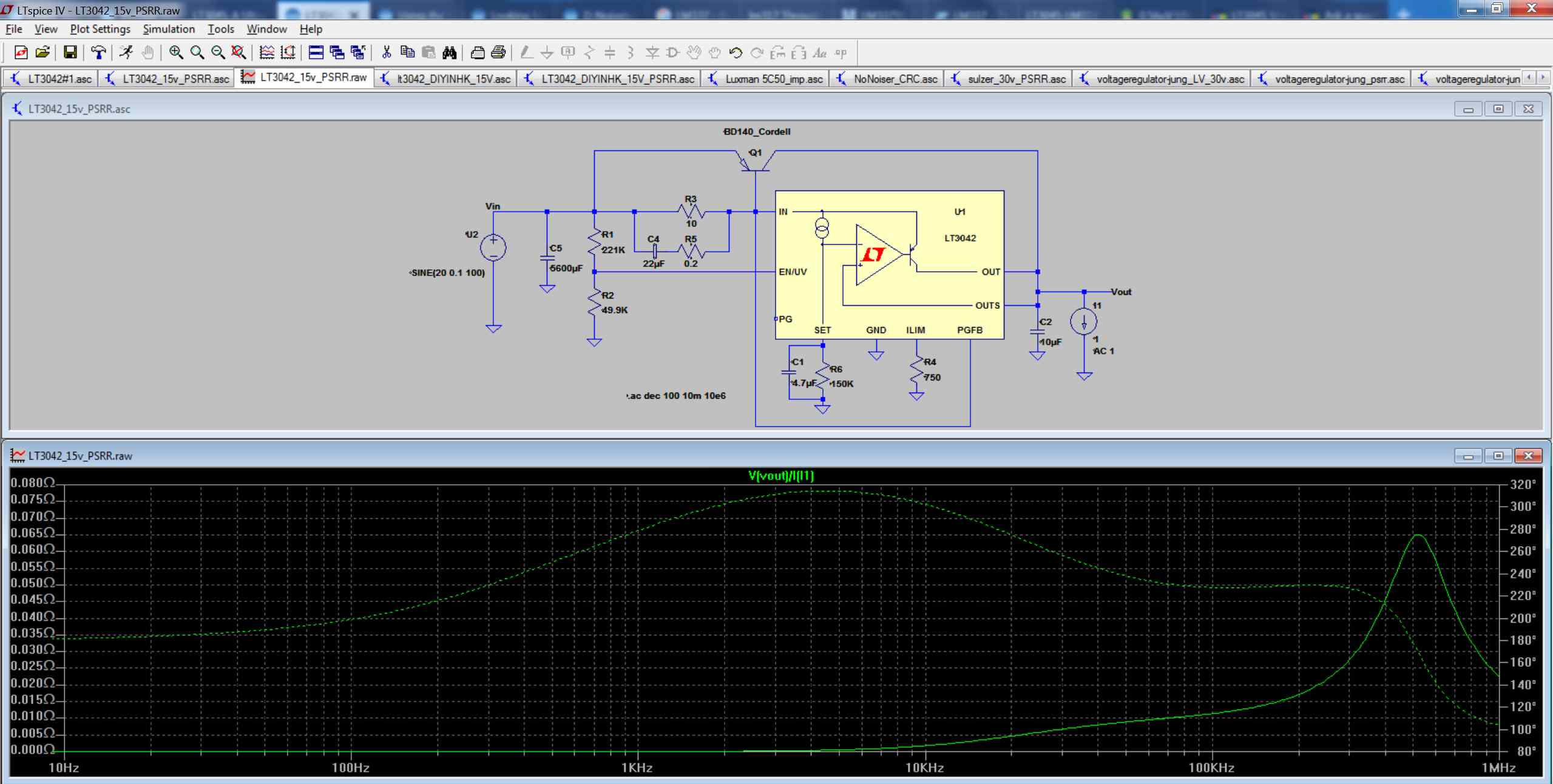Open the Control Panel hammer icon

coord(98,53)
